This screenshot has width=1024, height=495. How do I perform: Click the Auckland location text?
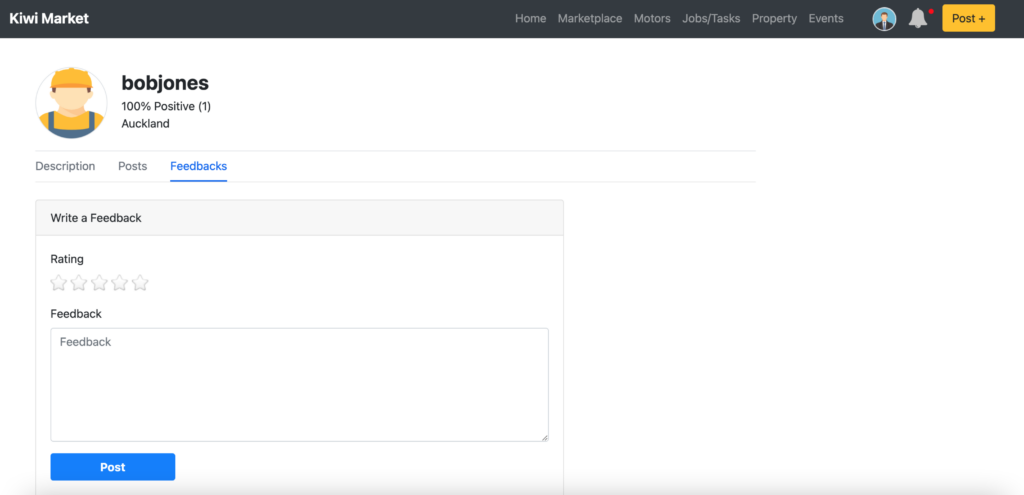(x=146, y=123)
